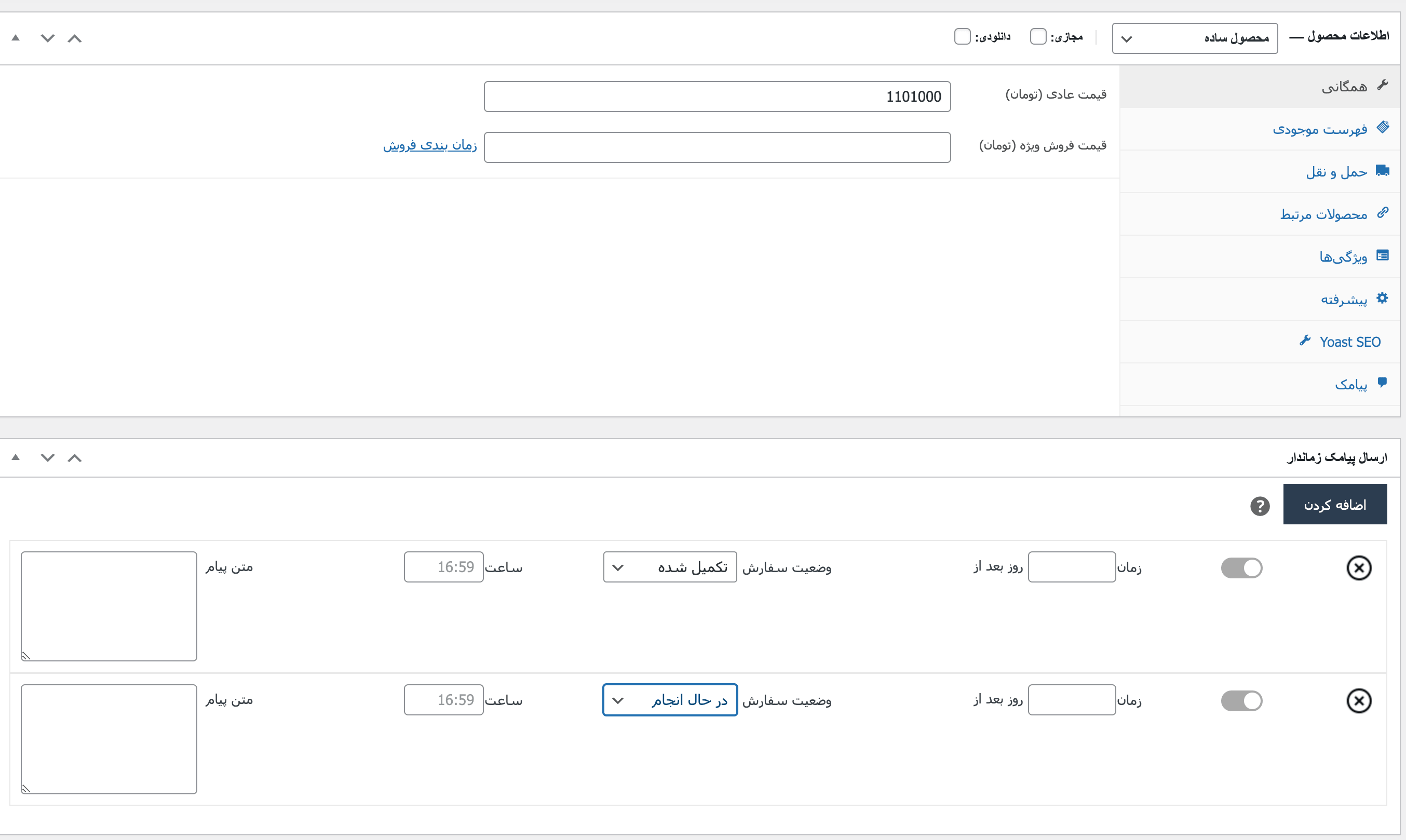Screen dimensions: 1406x840
Task: Move product data panel up
Action: [x=75, y=38]
